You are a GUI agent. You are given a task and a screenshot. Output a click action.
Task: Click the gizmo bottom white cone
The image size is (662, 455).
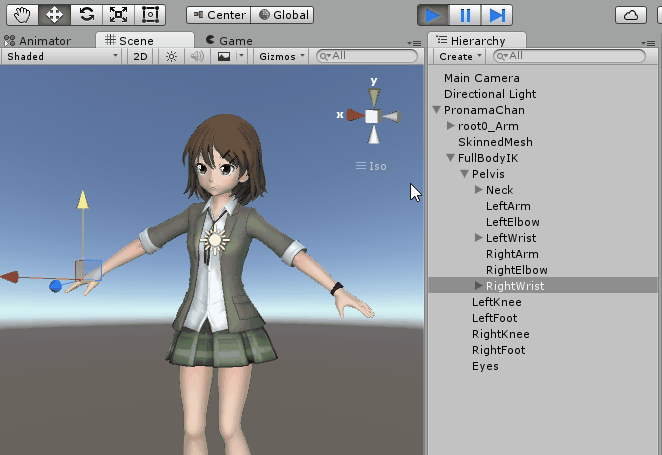coord(374,135)
